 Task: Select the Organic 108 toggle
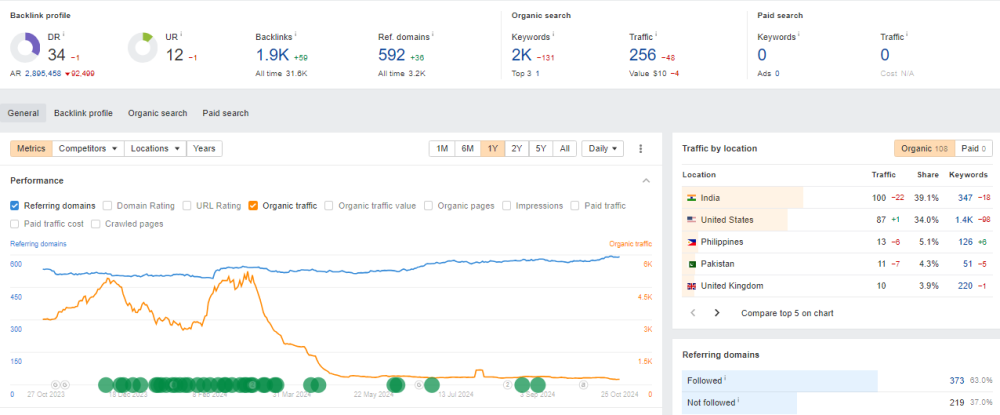[x=925, y=149]
